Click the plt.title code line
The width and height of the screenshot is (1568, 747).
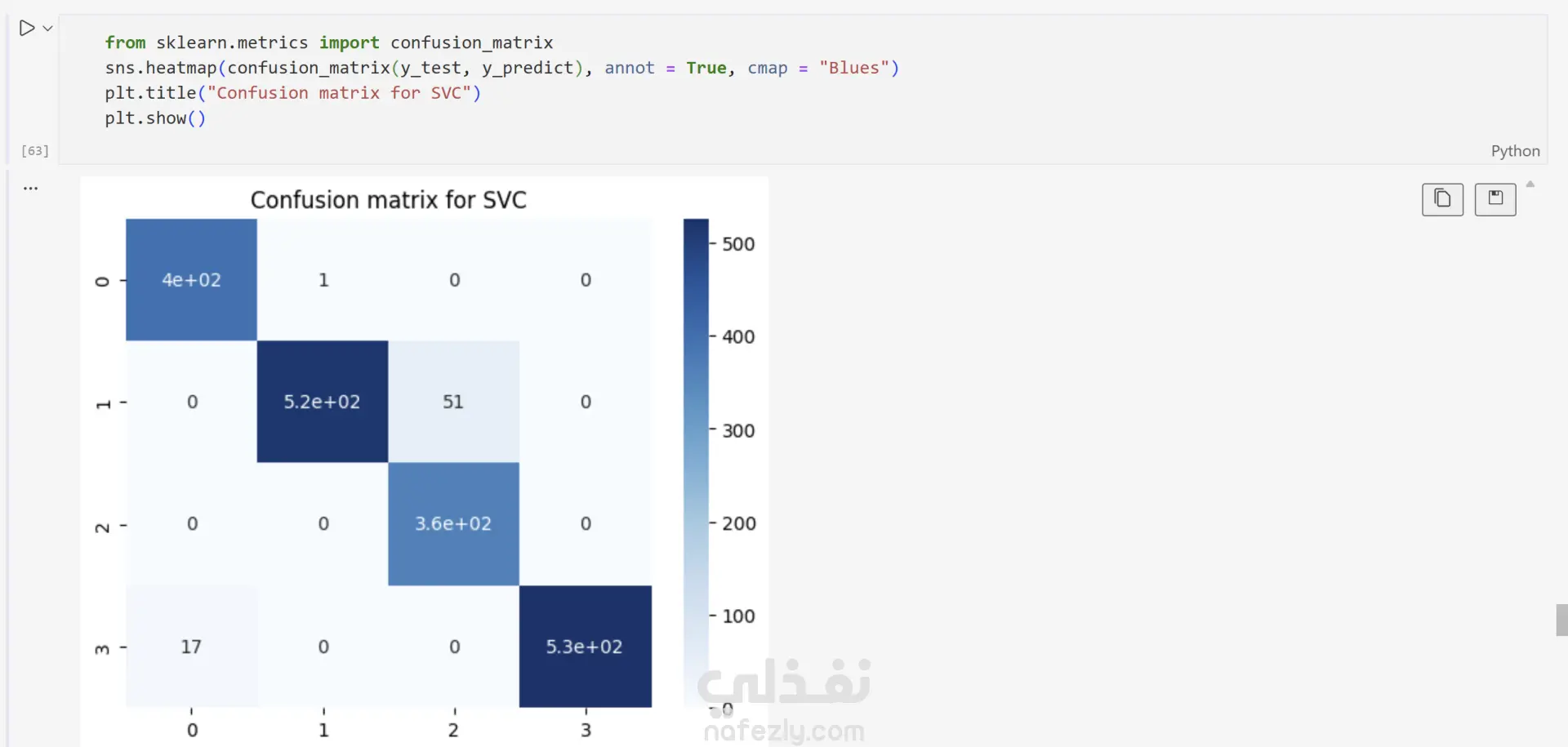(292, 93)
